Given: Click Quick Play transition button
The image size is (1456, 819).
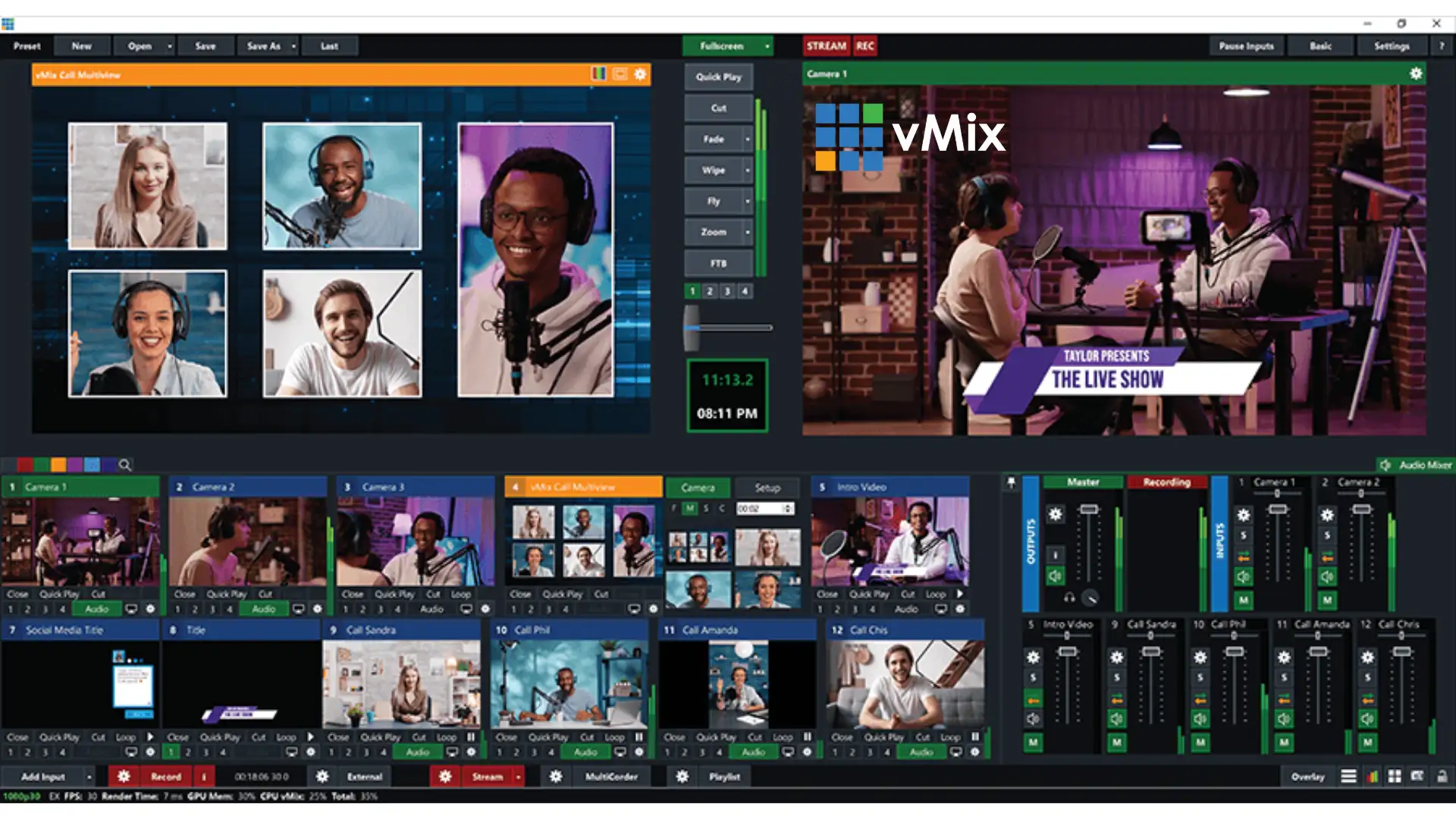Looking at the screenshot, I should tap(718, 77).
